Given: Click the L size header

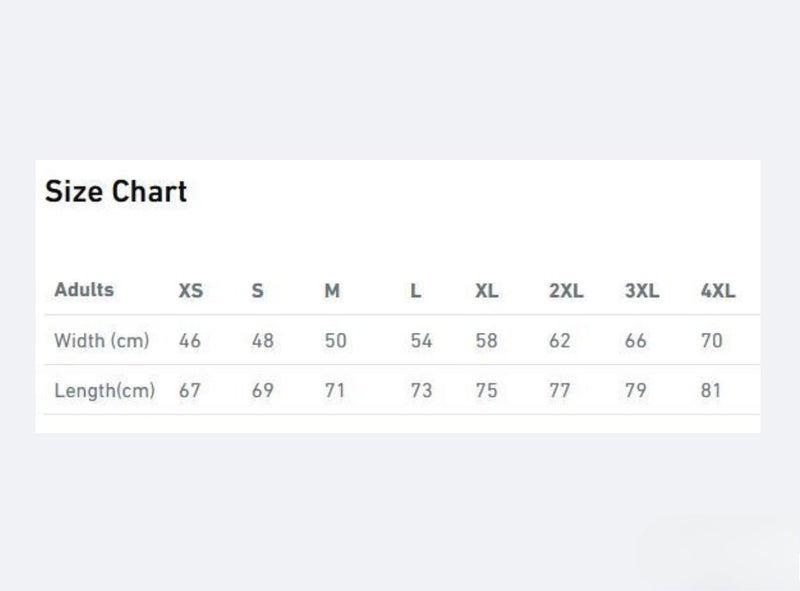Looking at the screenshot, I should [x=416, y=291].
